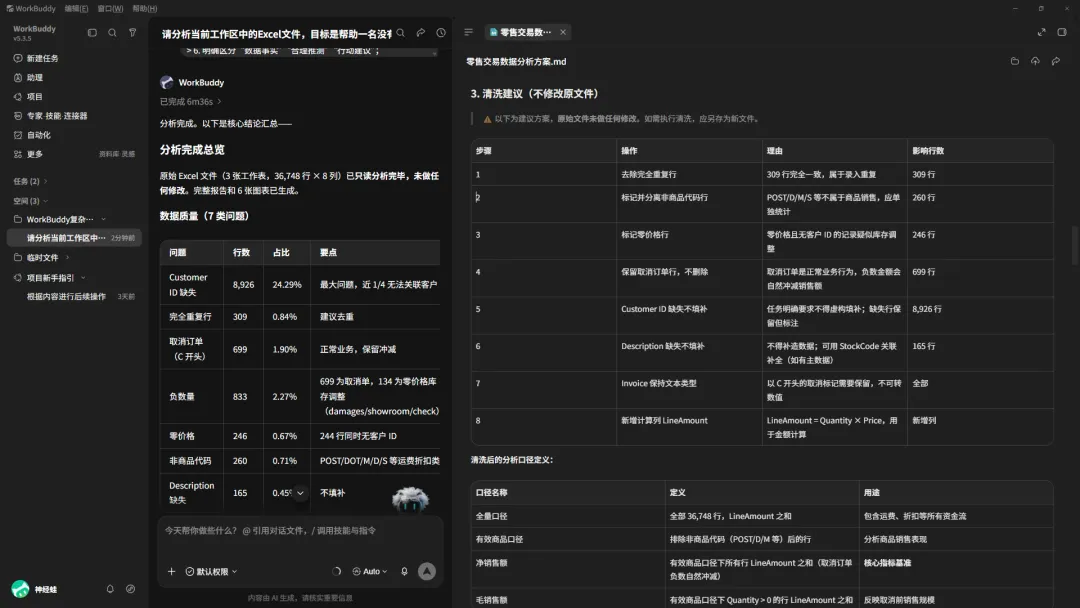The image size is (1080, 608).
Task: Open the 自动化 sidebar entry
Action: (39, 135)
